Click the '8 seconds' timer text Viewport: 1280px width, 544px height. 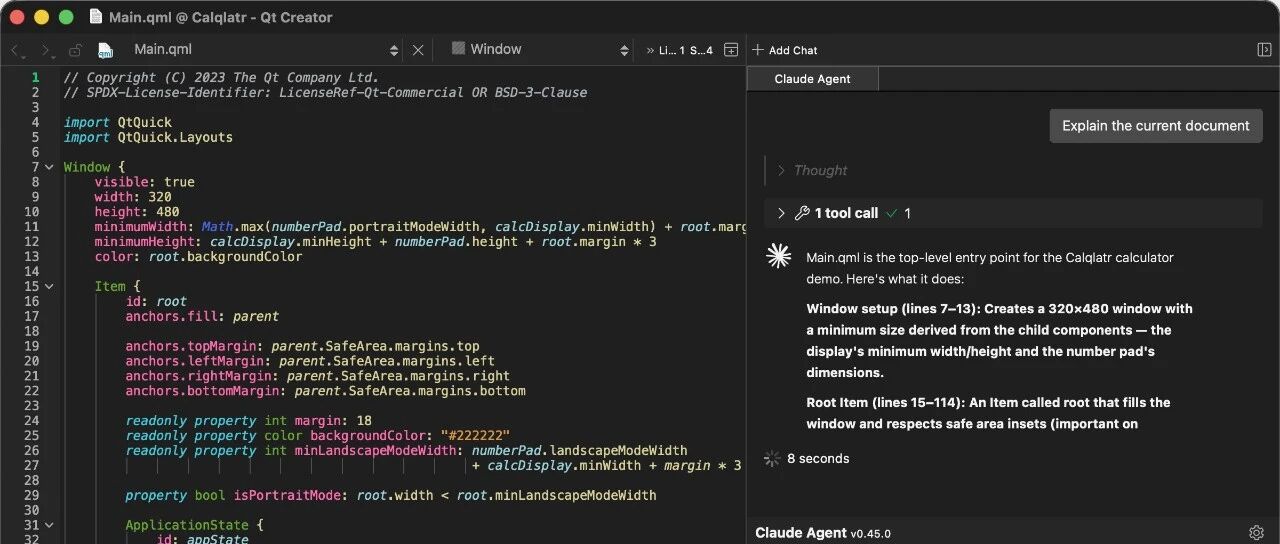coord(818,459)
